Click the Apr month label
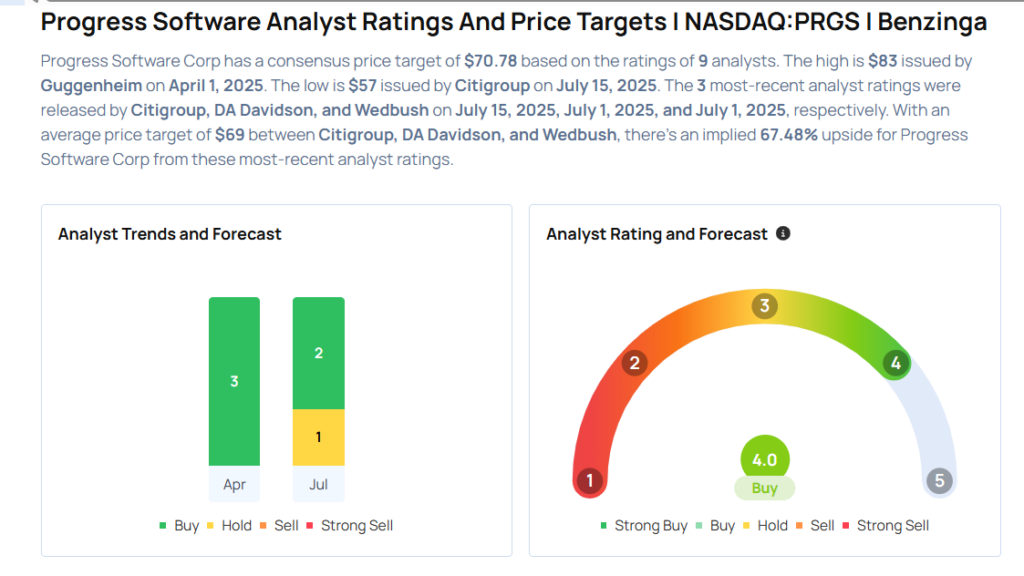Screen dimensions: 1024x576 pos(234,484)
